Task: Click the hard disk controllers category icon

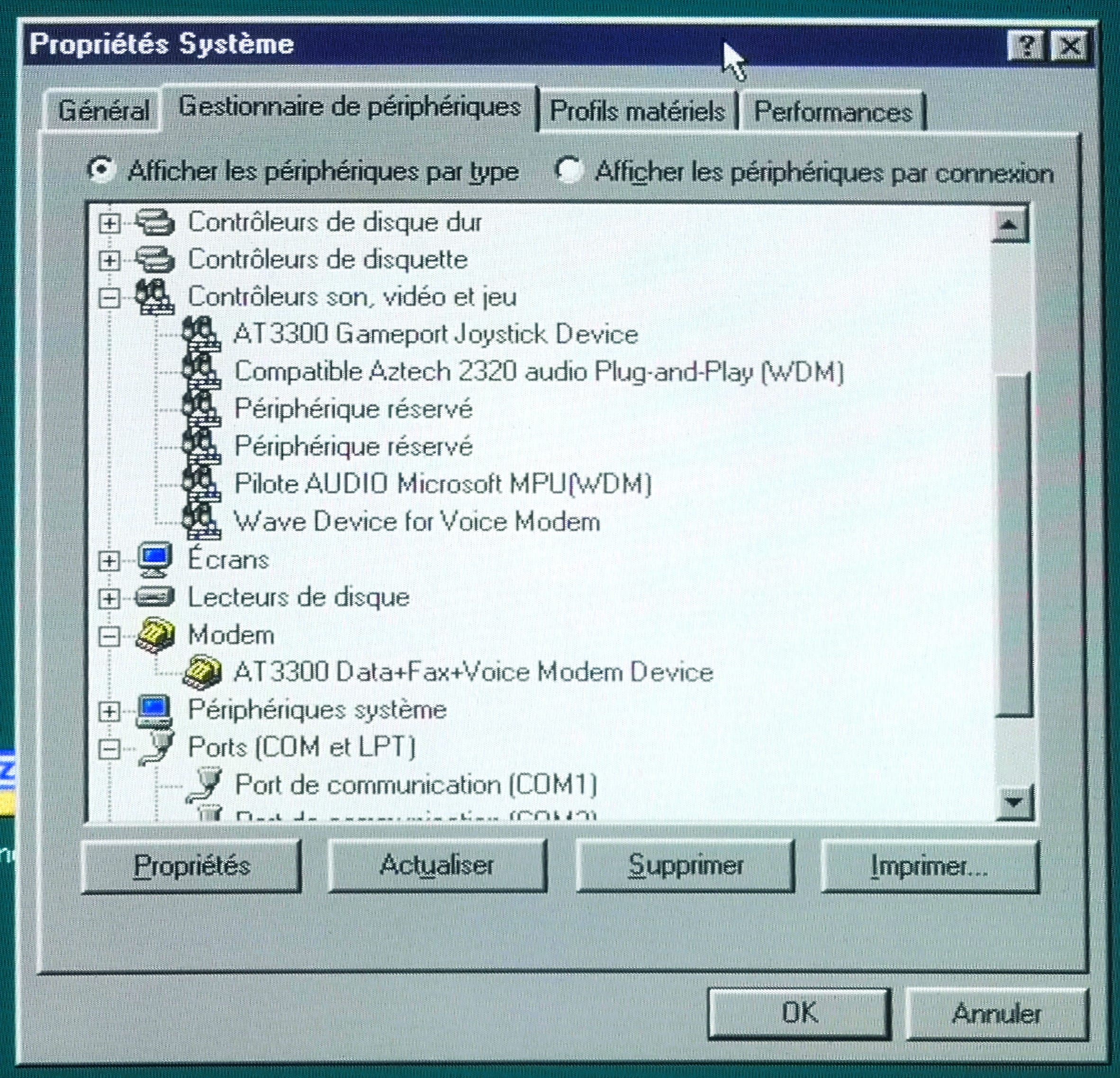Action: 155,222
